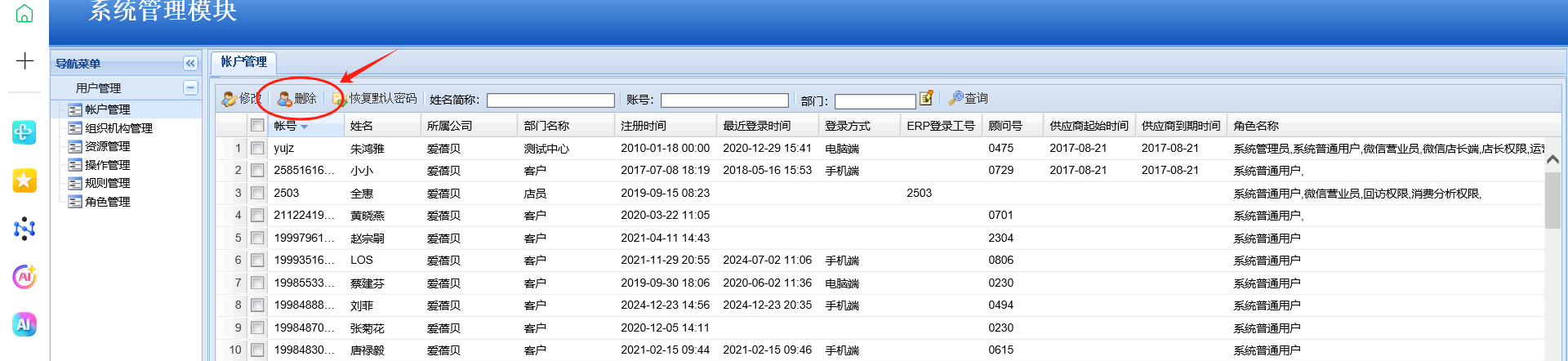
Task: Switch to the 帐户管理 tab
Action: pyautogui.click(x=243, y=62)
